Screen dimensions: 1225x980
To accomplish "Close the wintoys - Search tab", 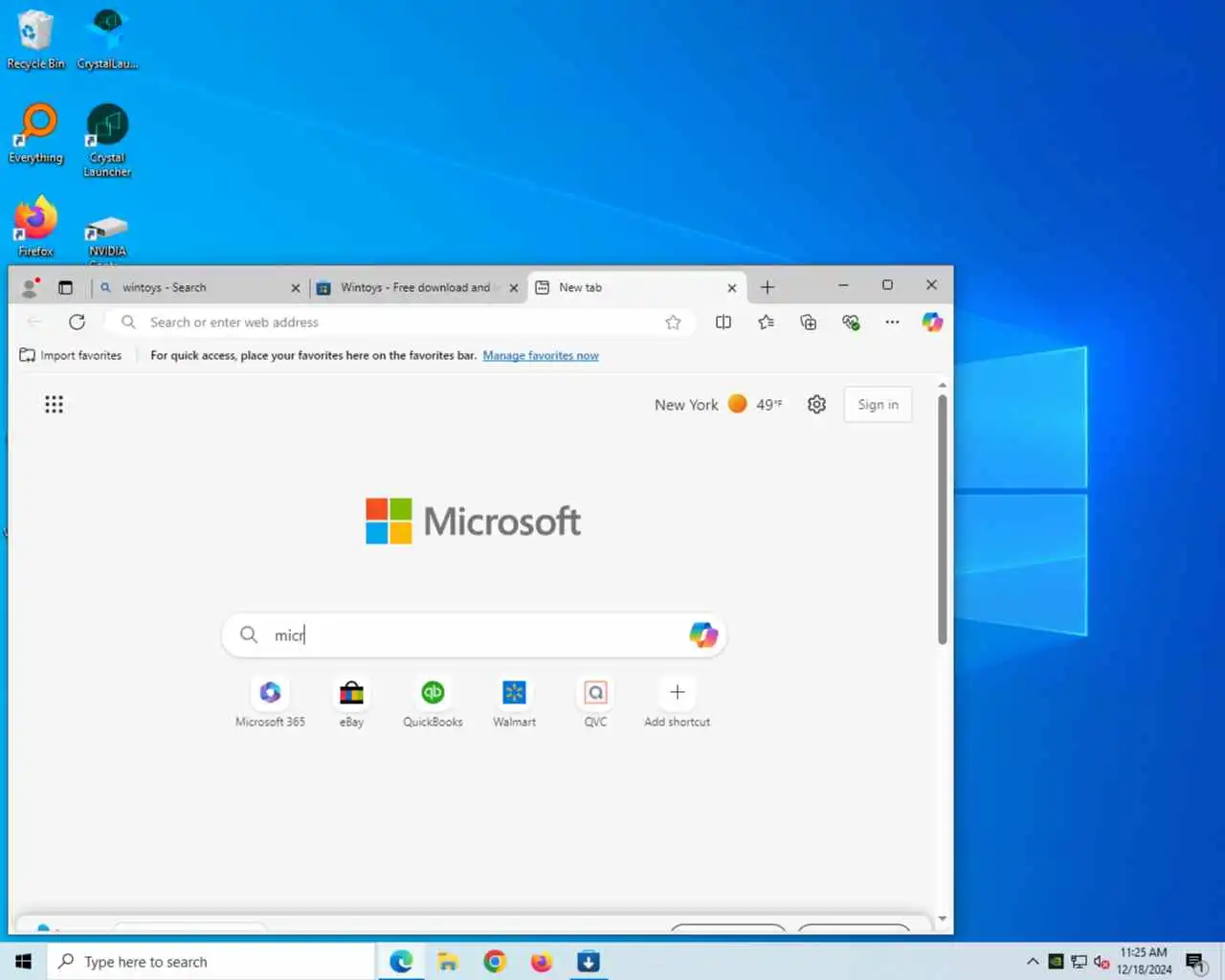I will [295, 288].
